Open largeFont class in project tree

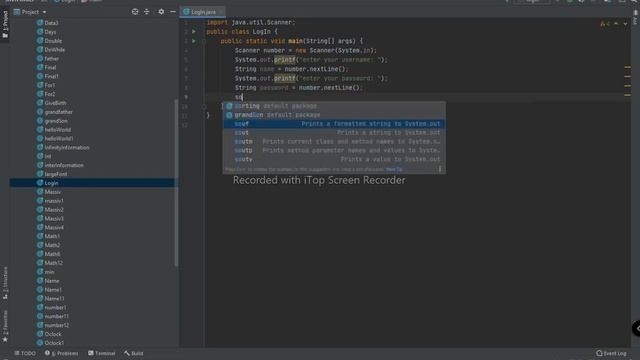(x=56, y=174)
